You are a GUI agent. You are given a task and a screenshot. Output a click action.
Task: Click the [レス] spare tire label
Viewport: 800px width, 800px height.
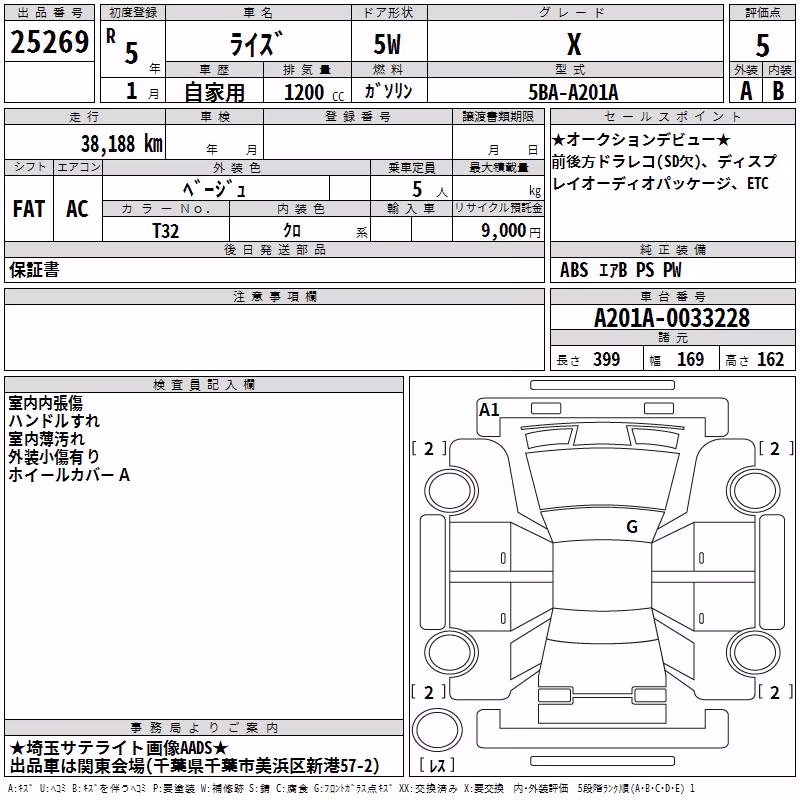437,765
